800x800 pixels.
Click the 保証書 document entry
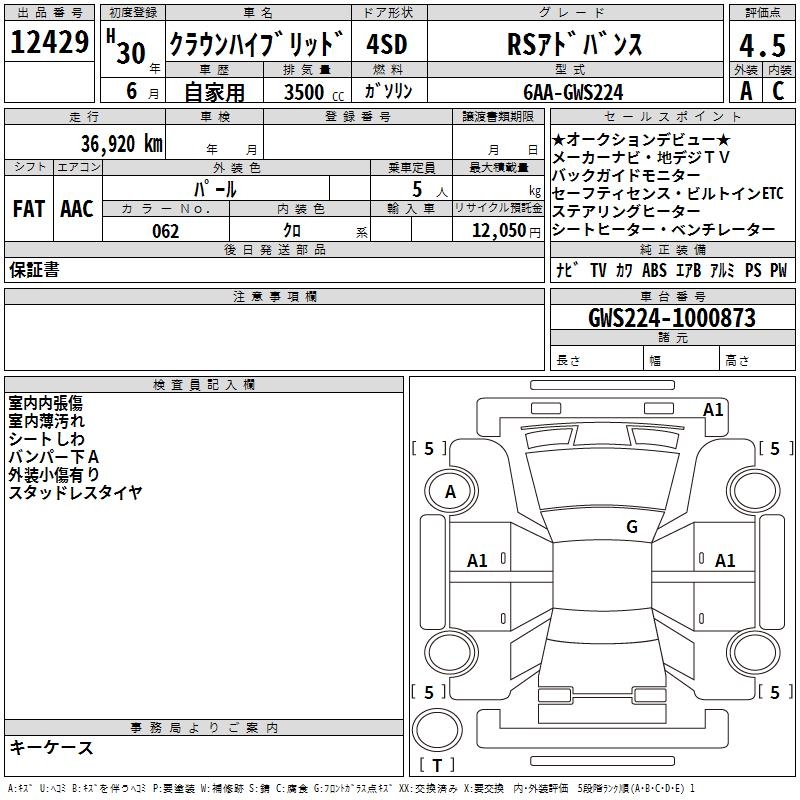pyautogui.click(x=34, y=270)
